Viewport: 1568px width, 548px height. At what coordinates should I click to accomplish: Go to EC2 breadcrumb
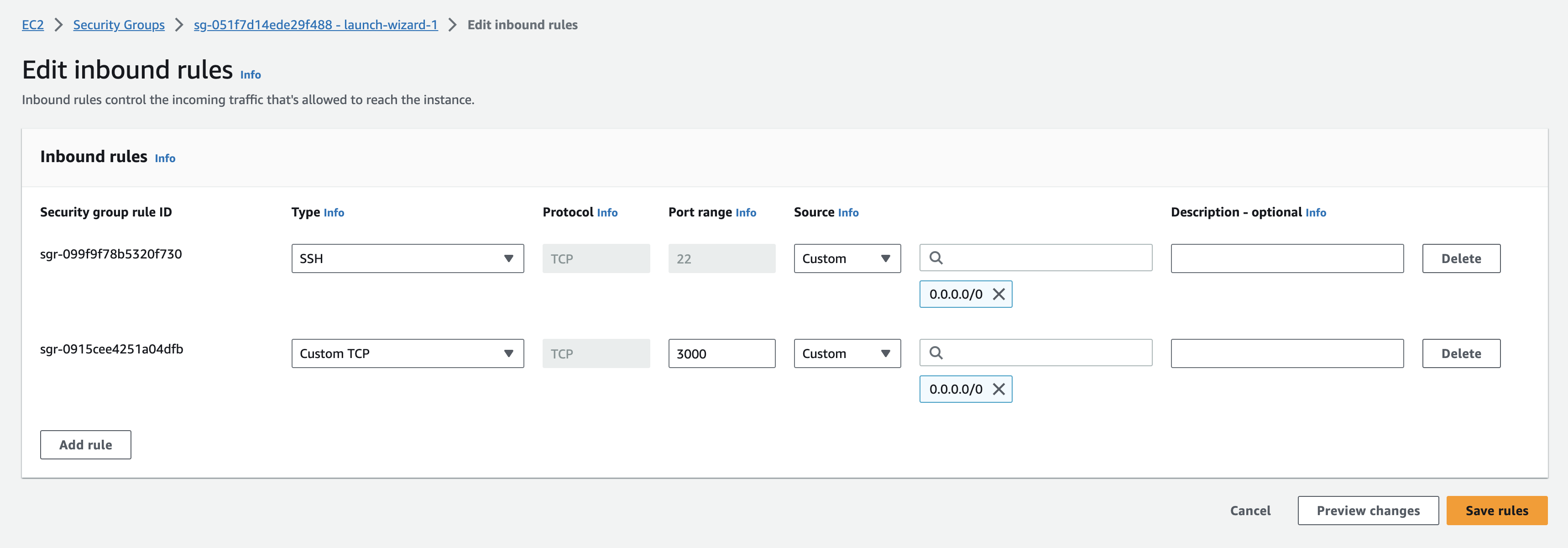(33, 25)
